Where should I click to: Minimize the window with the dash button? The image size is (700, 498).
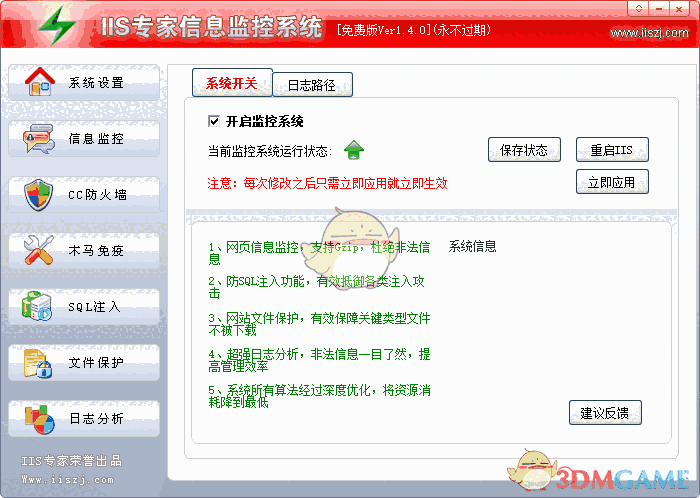click(659, 8)
